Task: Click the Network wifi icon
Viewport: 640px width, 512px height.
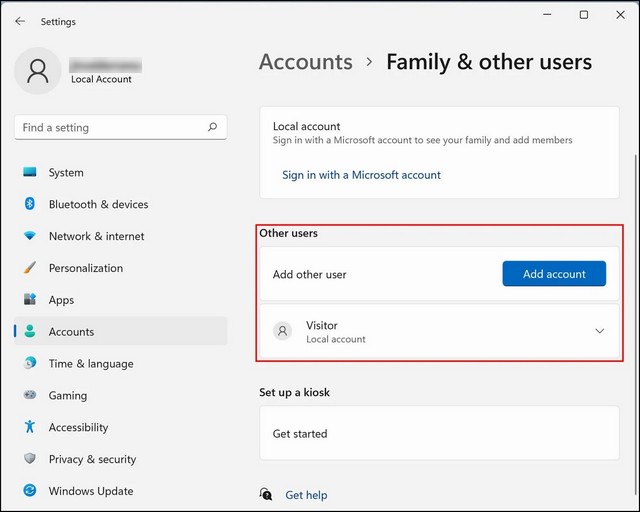Action: point(30,236)
